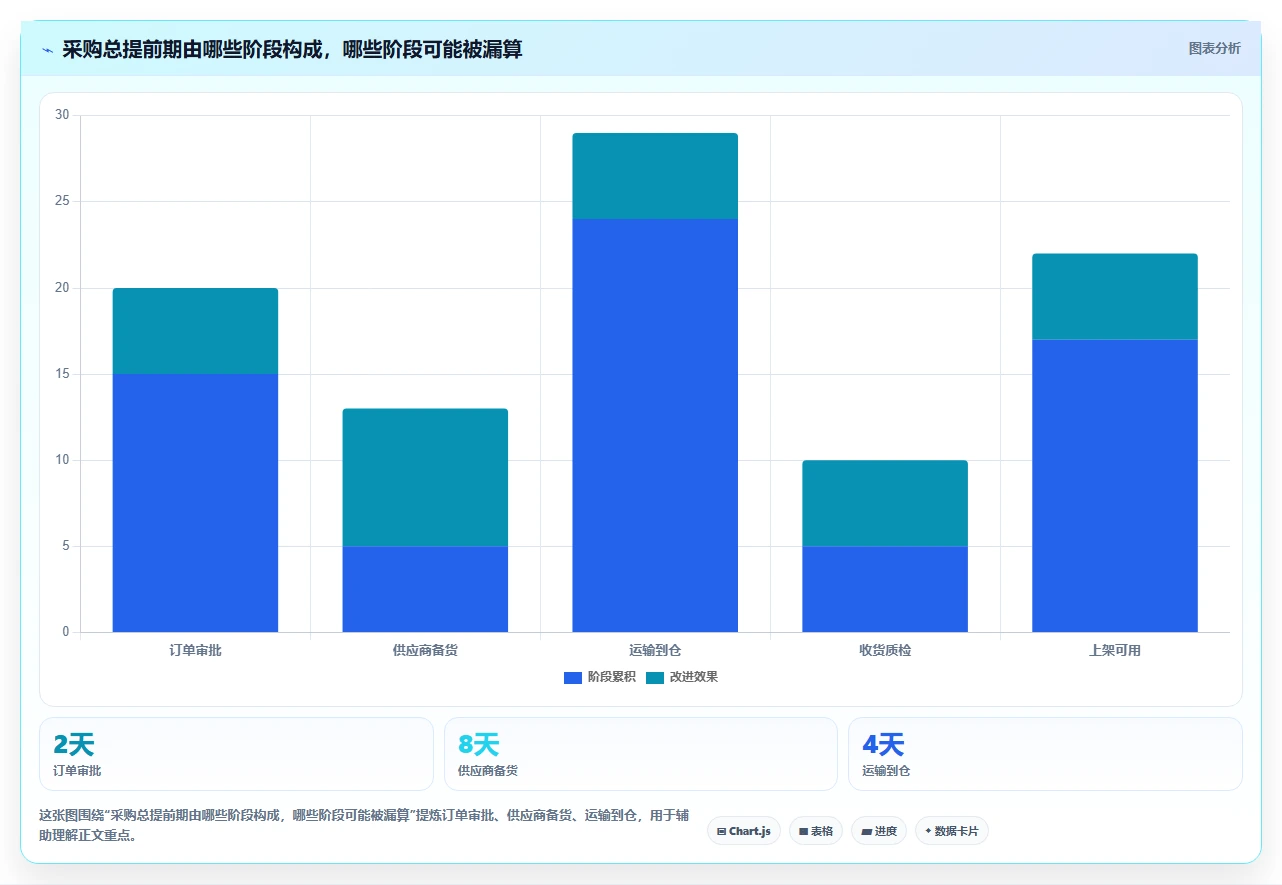This screenshot has height=885, width=1282.
Task: Click the teal 改进效果 legend color box
Action: pos(655,678)
